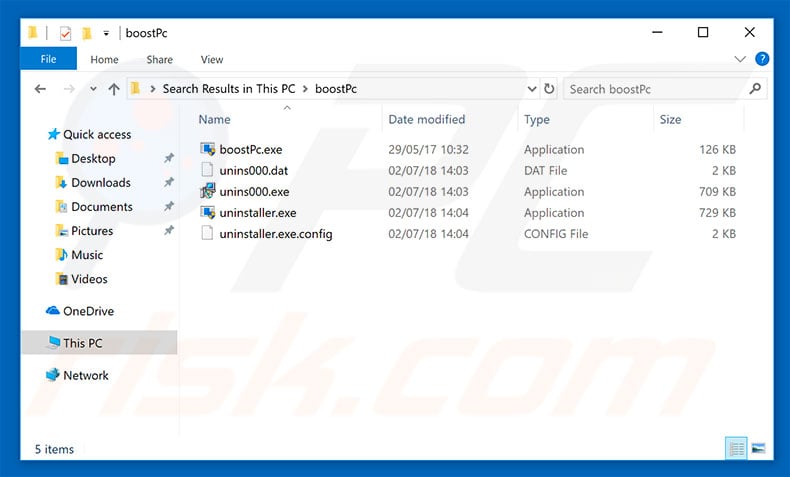Switch to the Home ribbon tab

104,59
